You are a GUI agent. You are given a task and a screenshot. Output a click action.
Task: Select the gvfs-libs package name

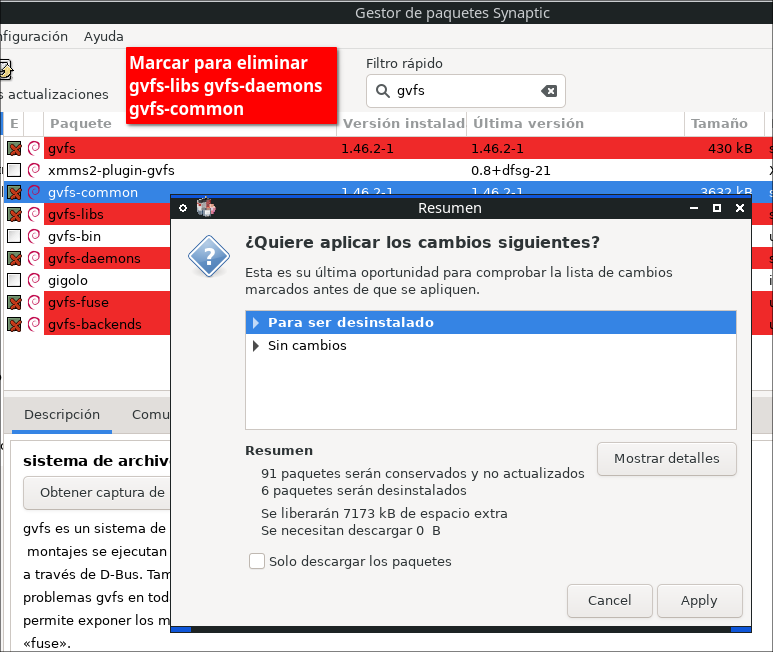(75, 214)
